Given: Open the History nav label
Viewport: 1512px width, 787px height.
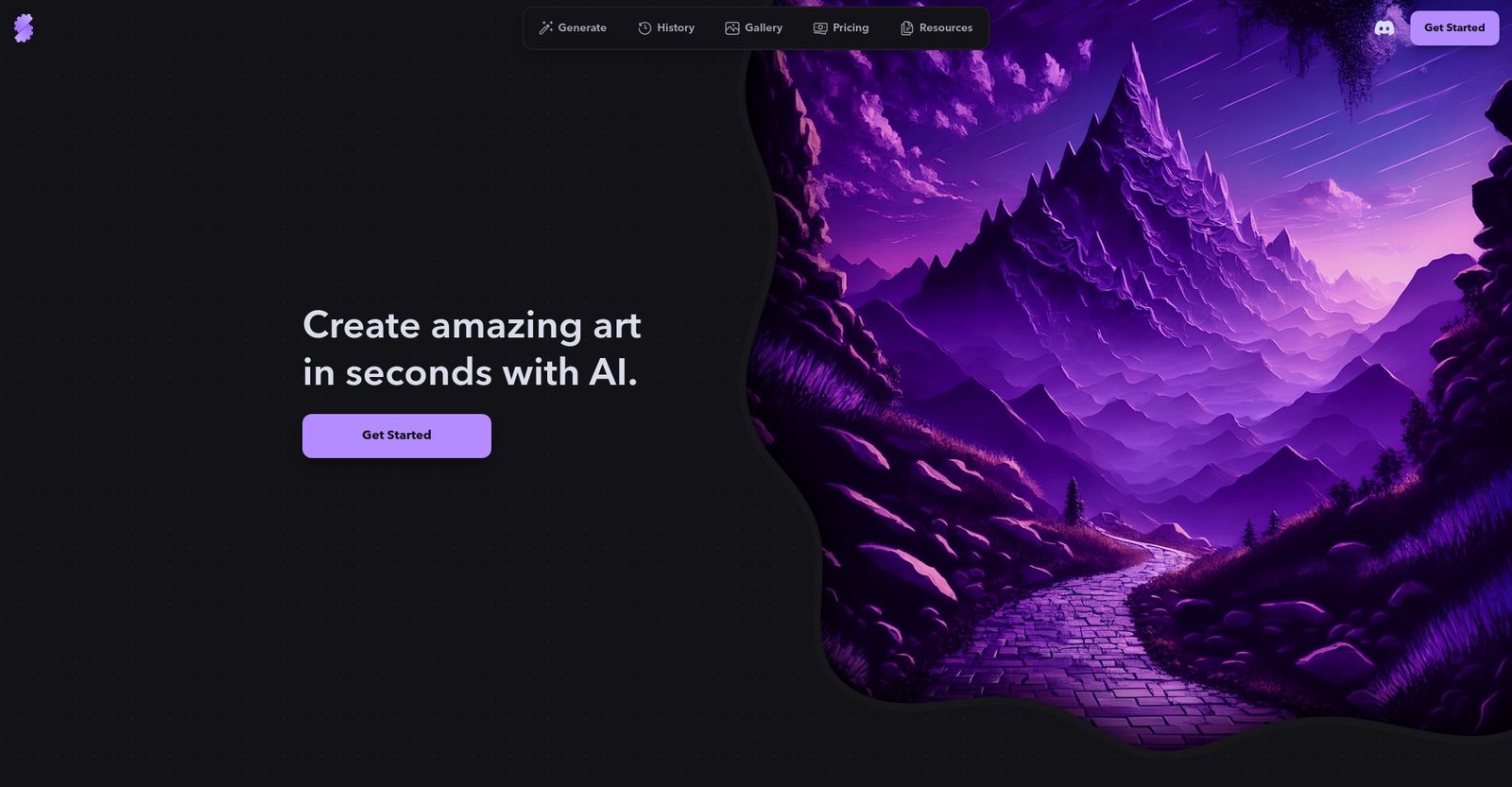Looking at the screenshot, I should click(676, 28).
